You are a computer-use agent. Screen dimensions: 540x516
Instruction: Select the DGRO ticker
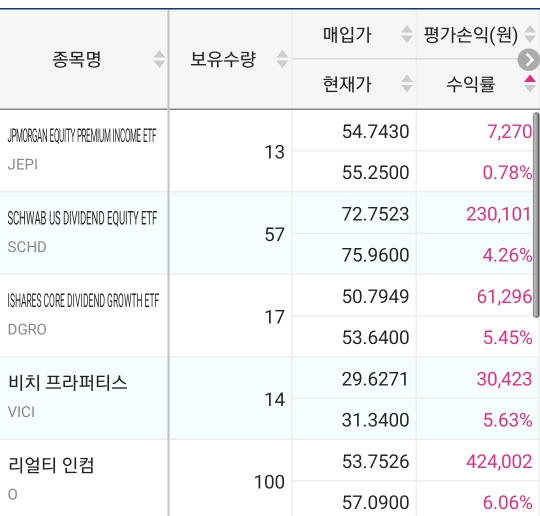coord(27,330)
